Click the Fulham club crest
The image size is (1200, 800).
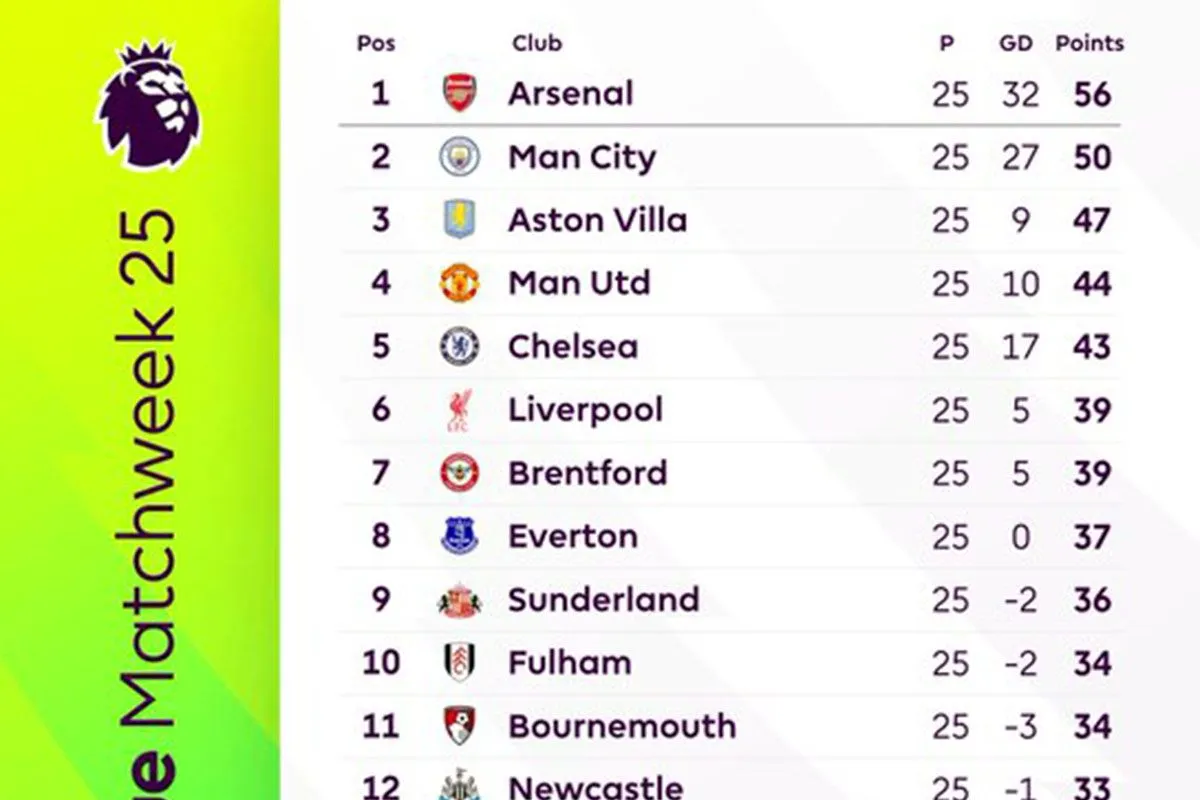(460, 662)
